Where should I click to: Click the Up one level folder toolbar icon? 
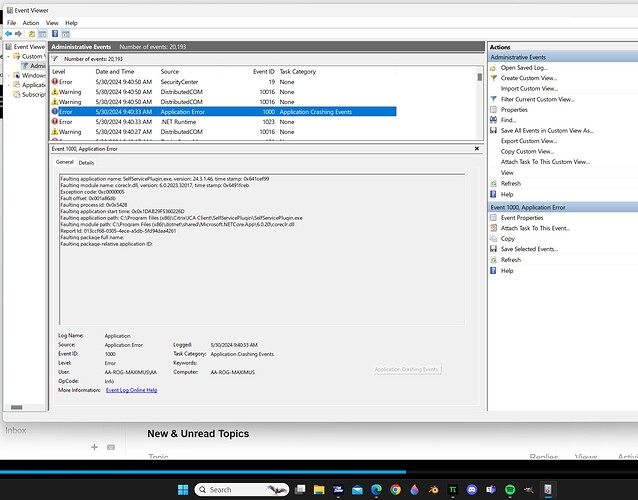point(32,34)
